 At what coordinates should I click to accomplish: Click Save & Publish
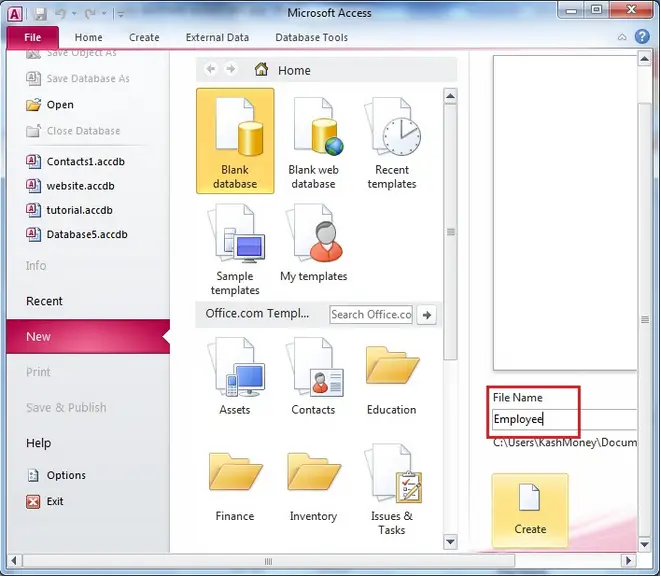point(66,408)
